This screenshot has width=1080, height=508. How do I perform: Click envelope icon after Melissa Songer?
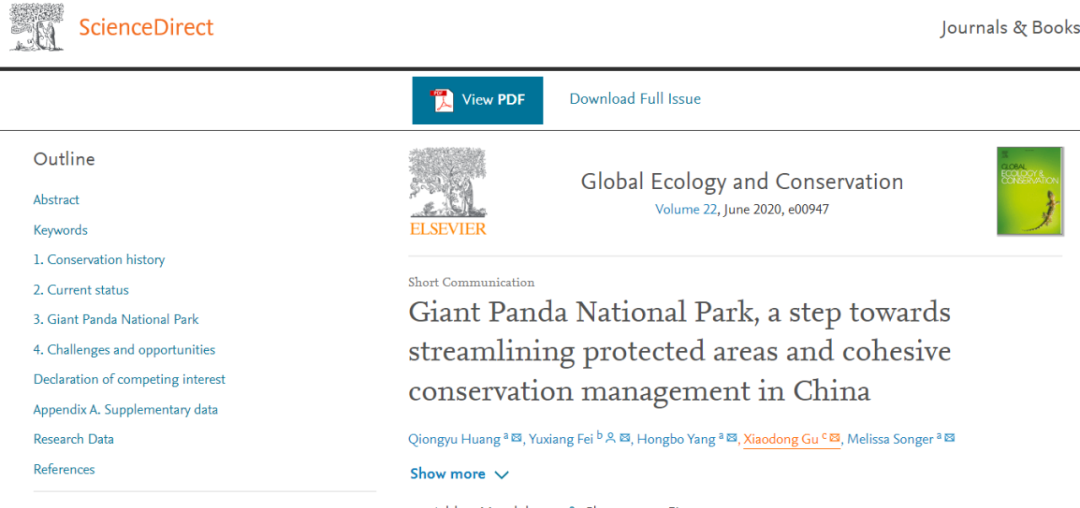950,438
